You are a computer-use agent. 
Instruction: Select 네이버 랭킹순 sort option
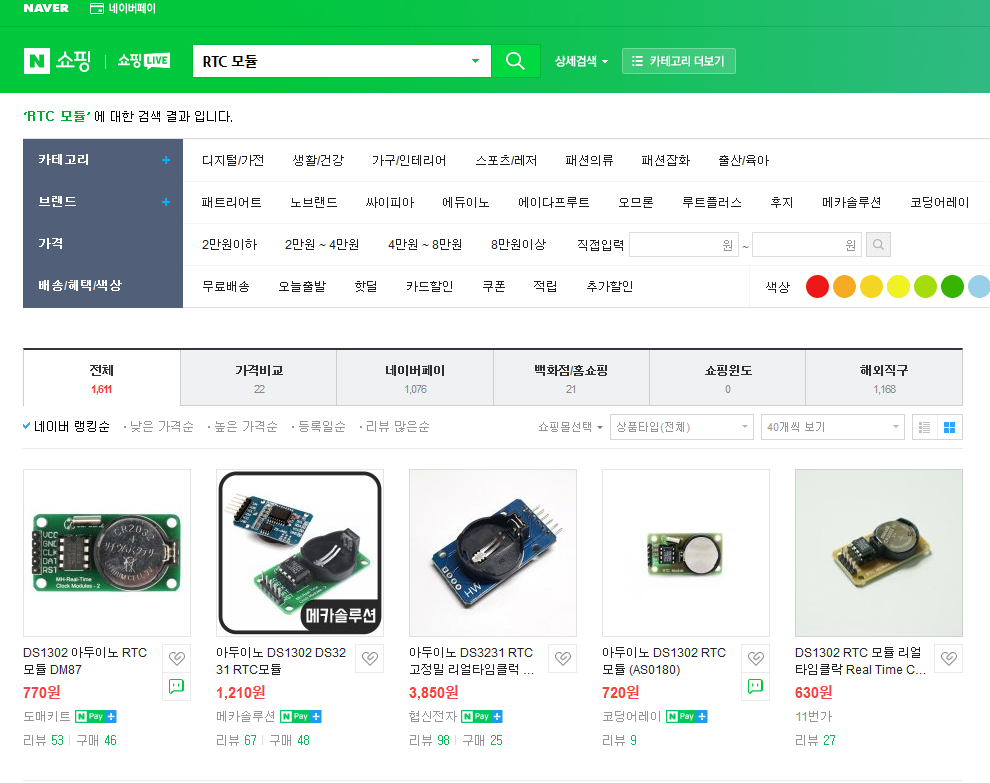[x=66, y=427]
